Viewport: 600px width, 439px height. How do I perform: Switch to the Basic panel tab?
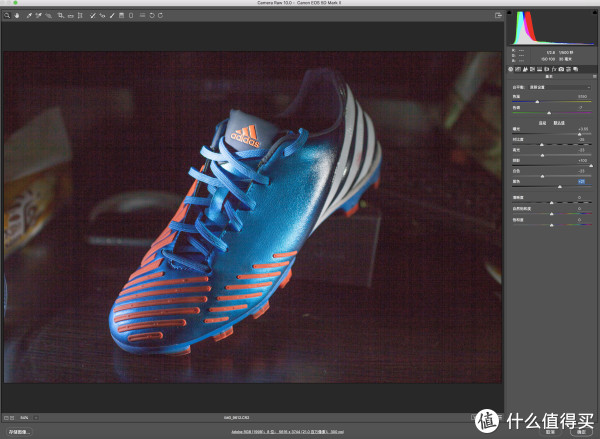510,69
